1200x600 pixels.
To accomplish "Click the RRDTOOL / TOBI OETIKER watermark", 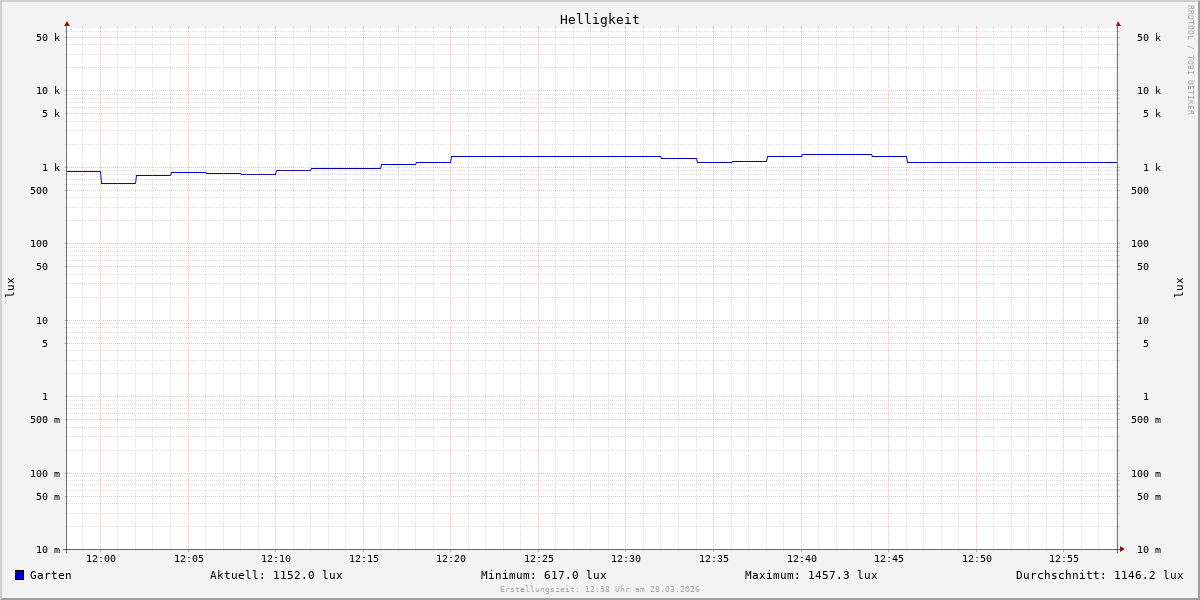I will [x=1190, y=60].
